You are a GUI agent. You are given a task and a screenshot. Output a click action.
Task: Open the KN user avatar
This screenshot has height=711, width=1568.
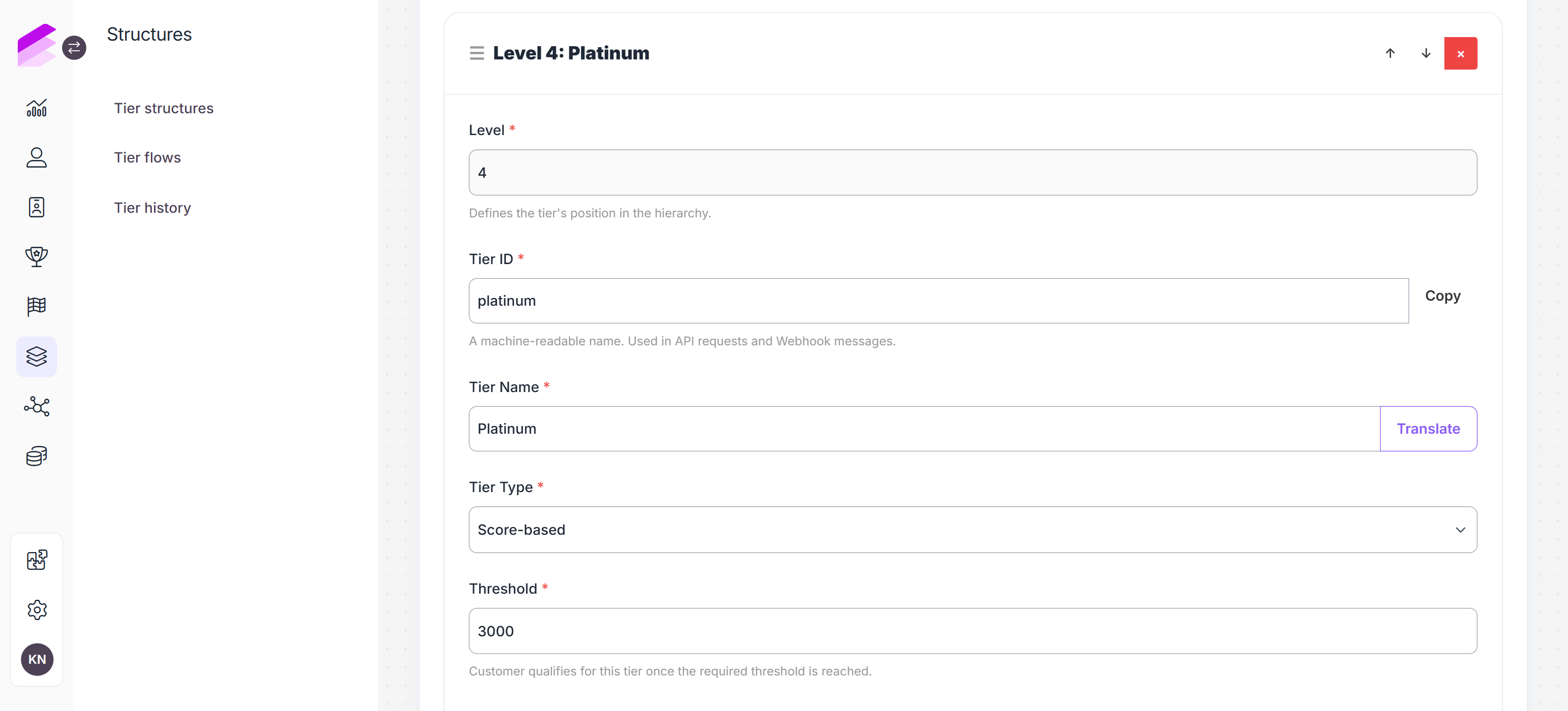tap(37, 659)
